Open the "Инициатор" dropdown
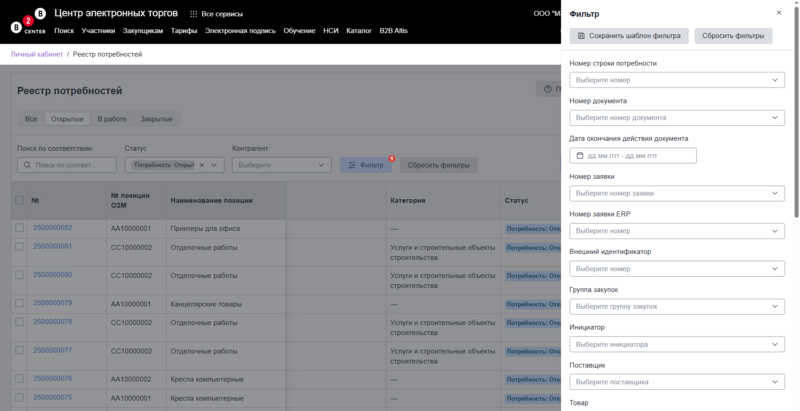Image resolution: width=800 pixels, height=411 pixels. pos(774,344)
